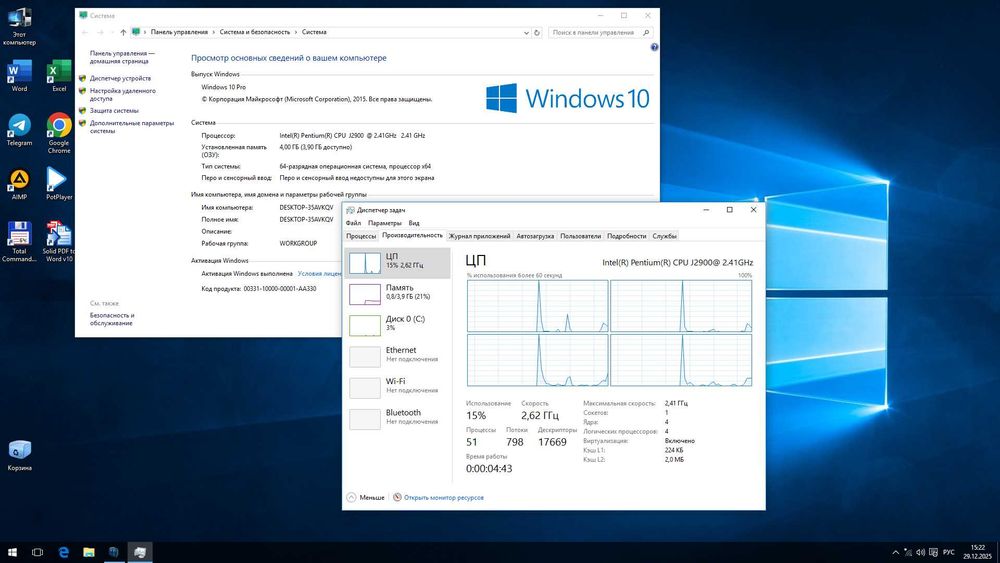Click the search magnifier icon in Система window
This screenshot has width=1000, height=563.
pos(646,33)
